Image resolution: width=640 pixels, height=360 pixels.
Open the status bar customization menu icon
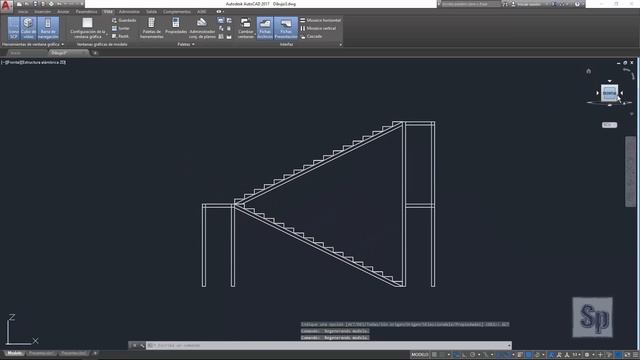coord(636,355)
